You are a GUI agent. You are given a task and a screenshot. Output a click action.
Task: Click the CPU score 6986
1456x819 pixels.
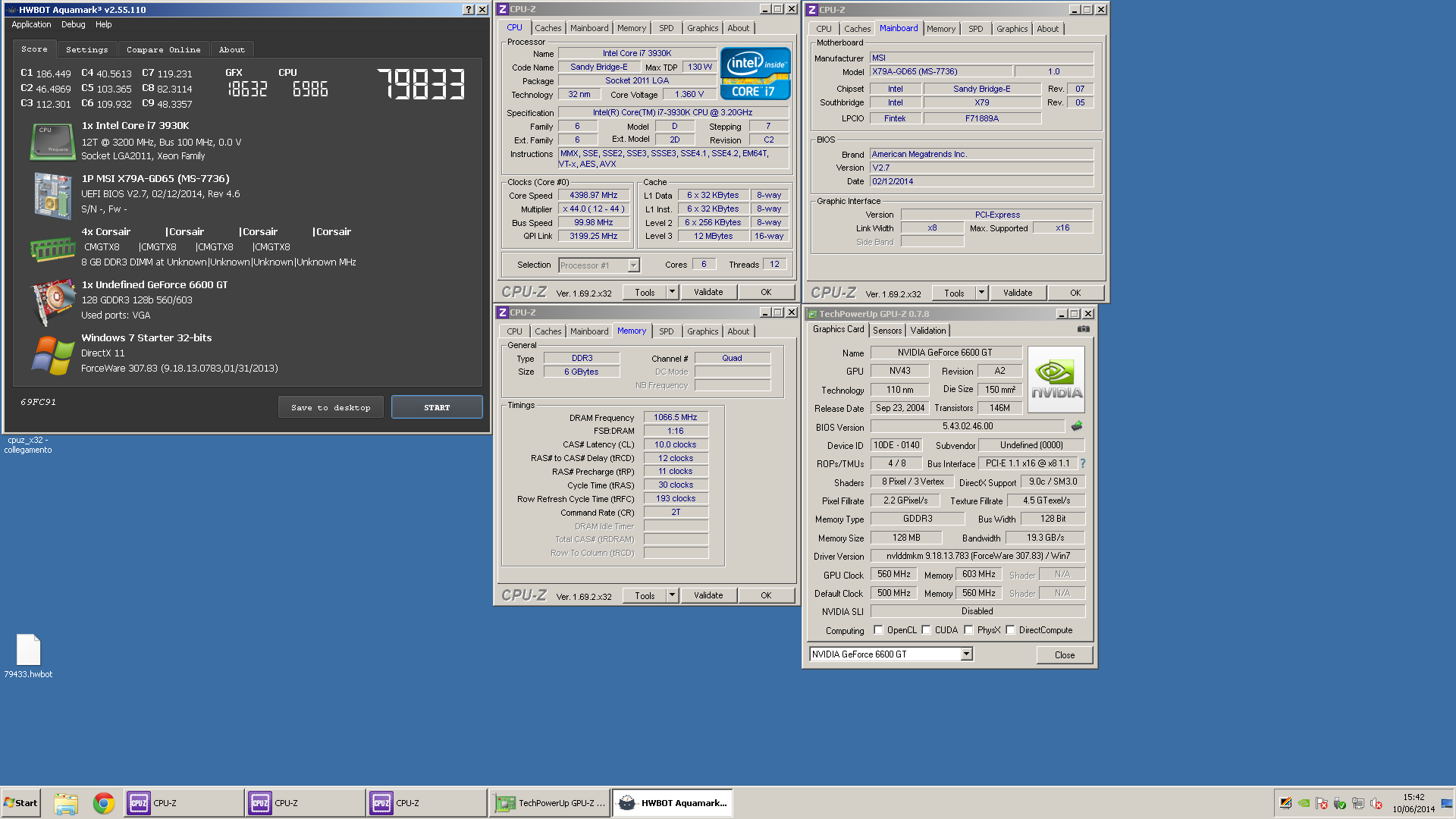(310, 89)
